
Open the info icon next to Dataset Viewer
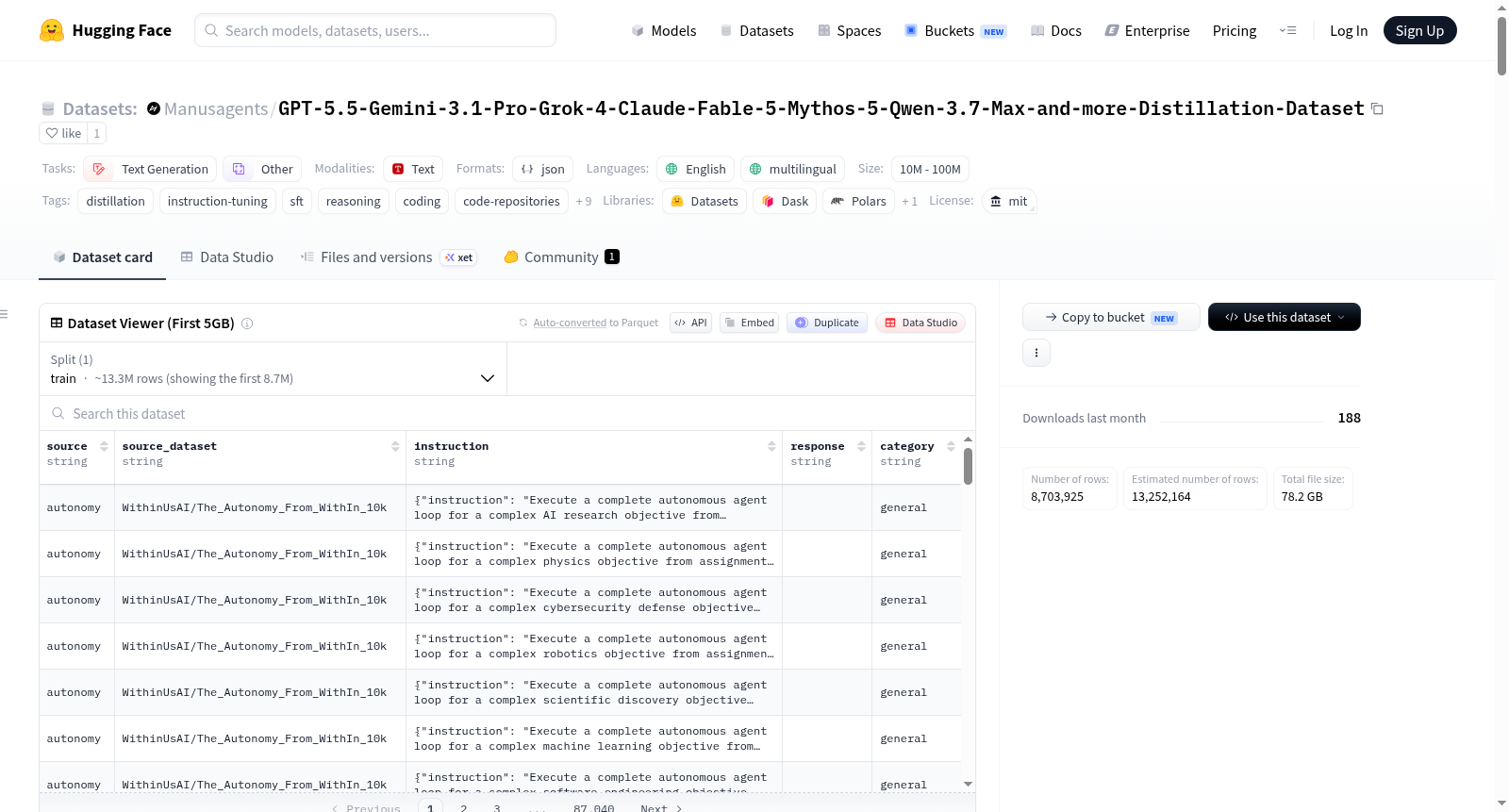click(x=247, y=323)
